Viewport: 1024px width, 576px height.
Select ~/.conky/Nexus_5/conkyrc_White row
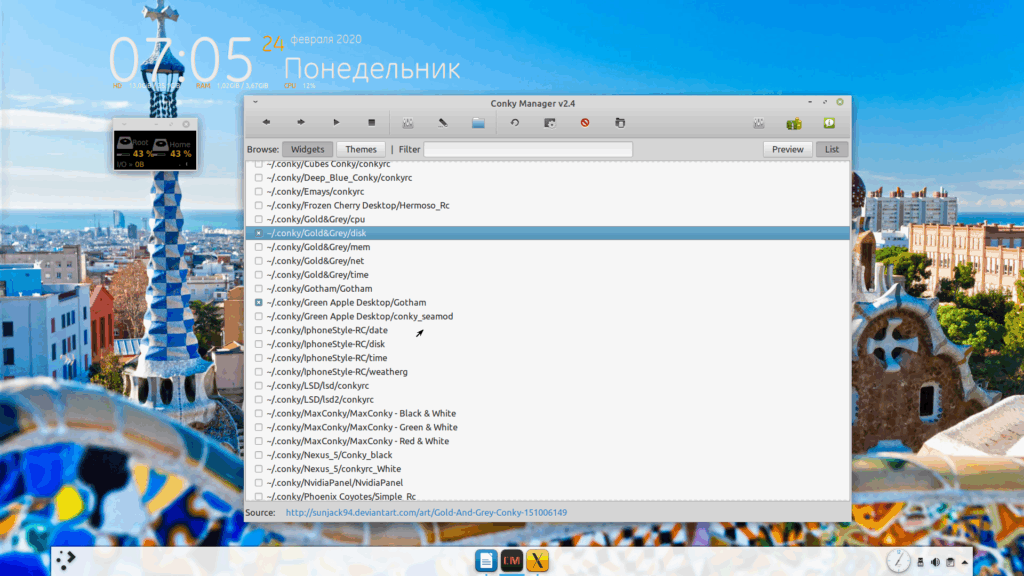547,469
